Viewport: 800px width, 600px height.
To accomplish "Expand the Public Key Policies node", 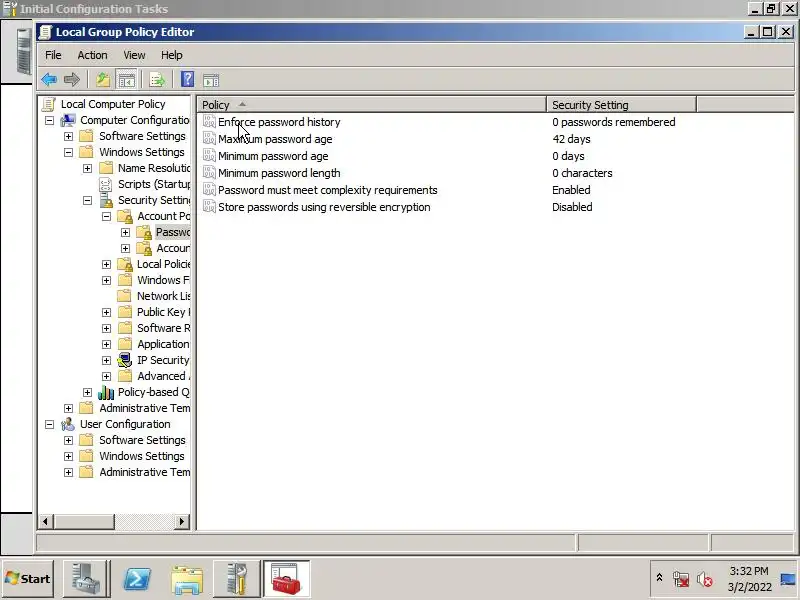I will tap(106, 312).
